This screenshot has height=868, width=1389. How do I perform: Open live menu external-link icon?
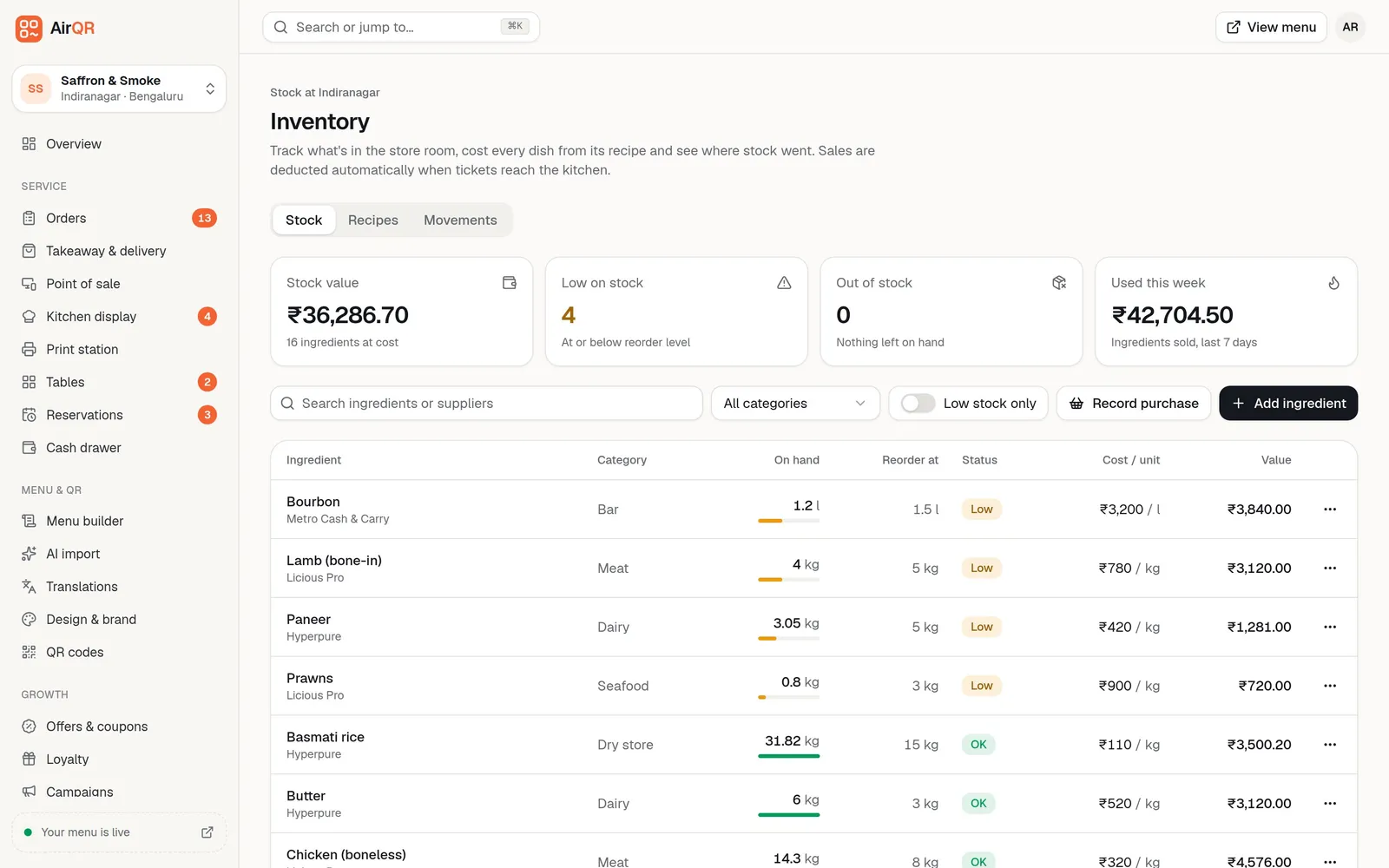pos(207,832)
